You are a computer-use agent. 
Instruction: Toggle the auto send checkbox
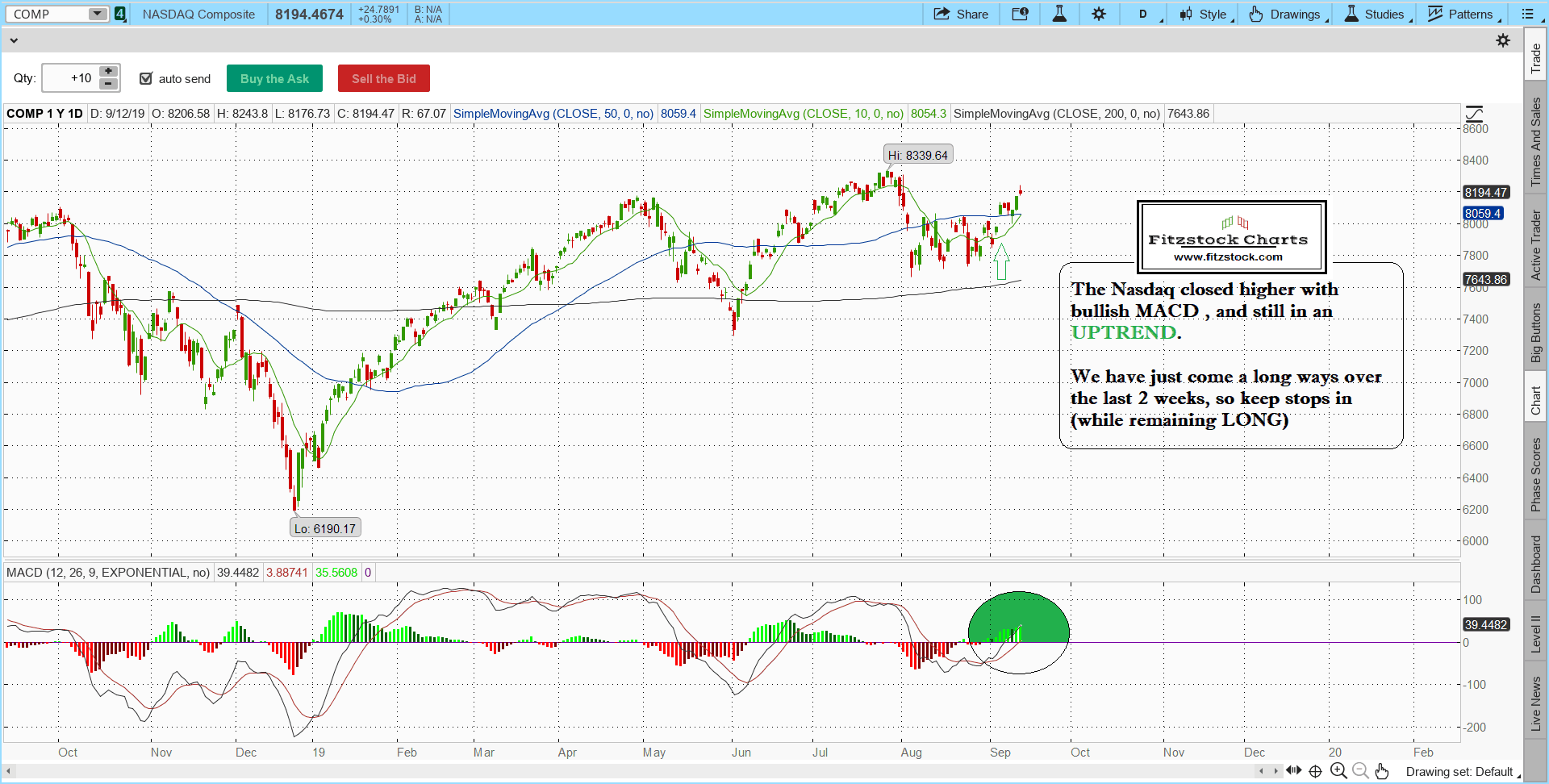point(146,78)
